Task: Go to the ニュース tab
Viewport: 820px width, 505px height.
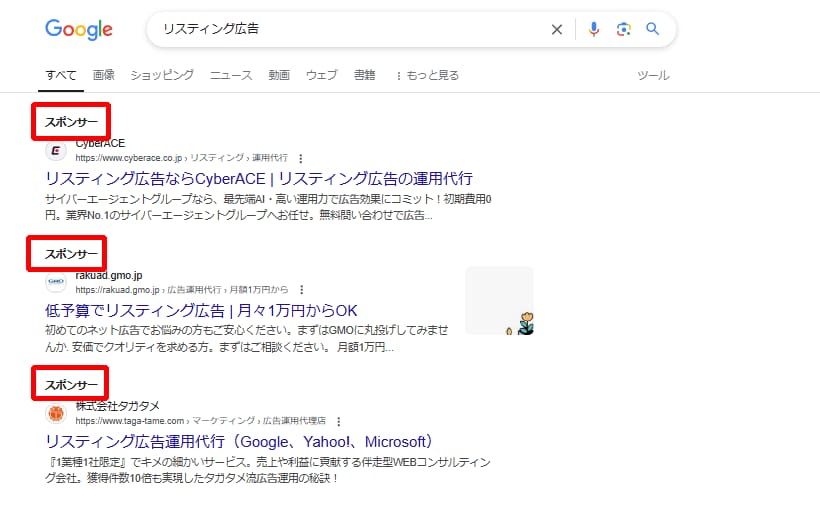Action: click(x=231, y=75)
